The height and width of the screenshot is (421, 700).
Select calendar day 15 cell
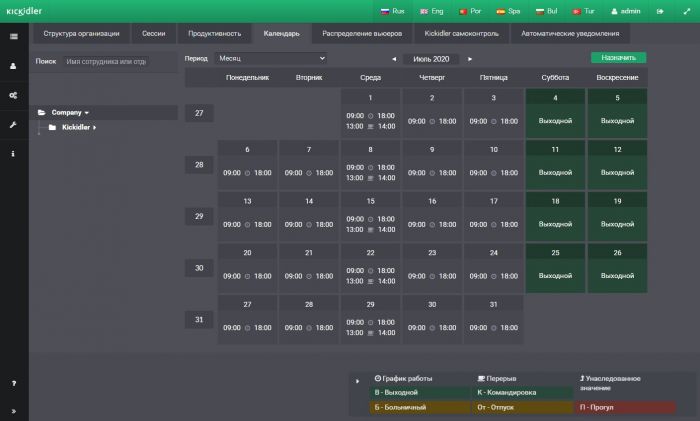click(x=371, y=217)
